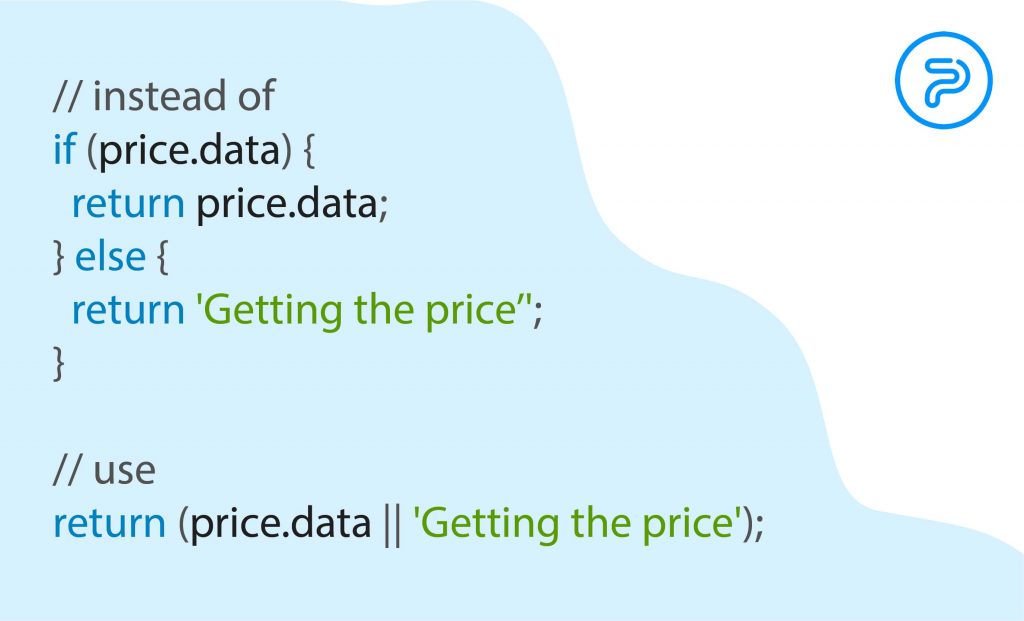Click the opening brace after else
The image size is (1024, 621).
click(x=163, y=258)
